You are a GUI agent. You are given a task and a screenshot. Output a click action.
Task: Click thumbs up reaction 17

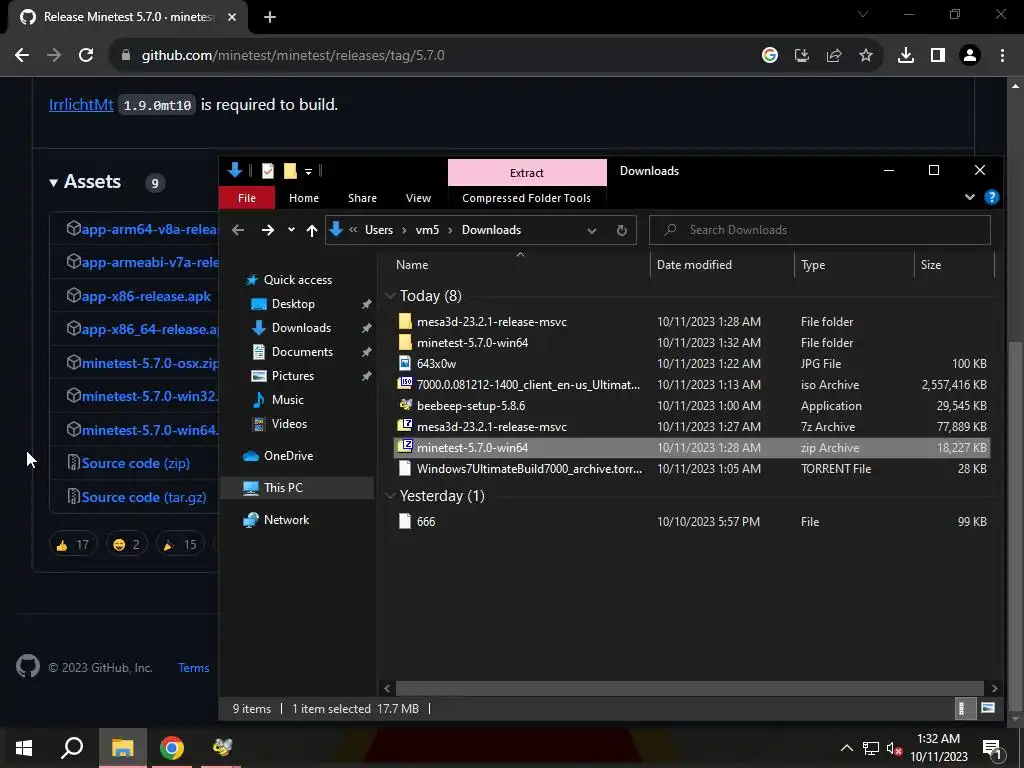point(72,544)
